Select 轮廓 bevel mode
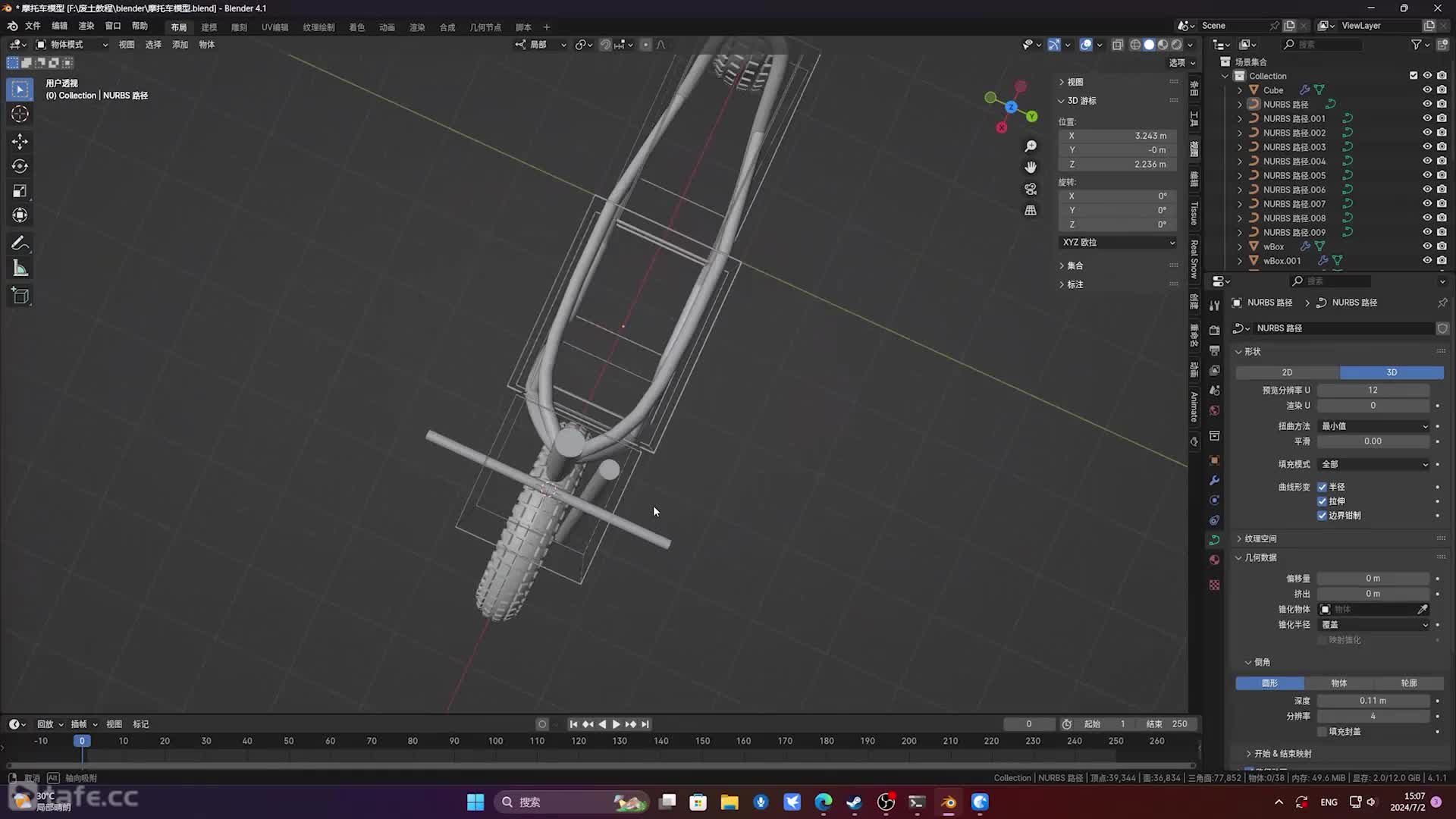 [1409, 683]
